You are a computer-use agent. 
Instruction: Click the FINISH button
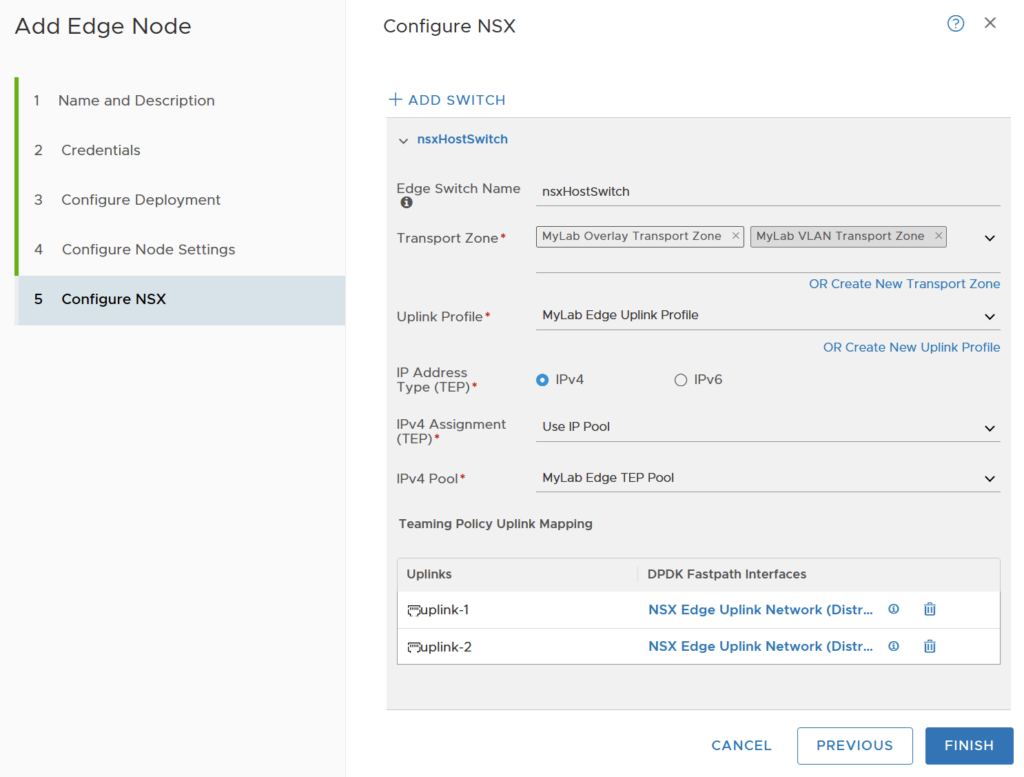[x=968, y=745]
